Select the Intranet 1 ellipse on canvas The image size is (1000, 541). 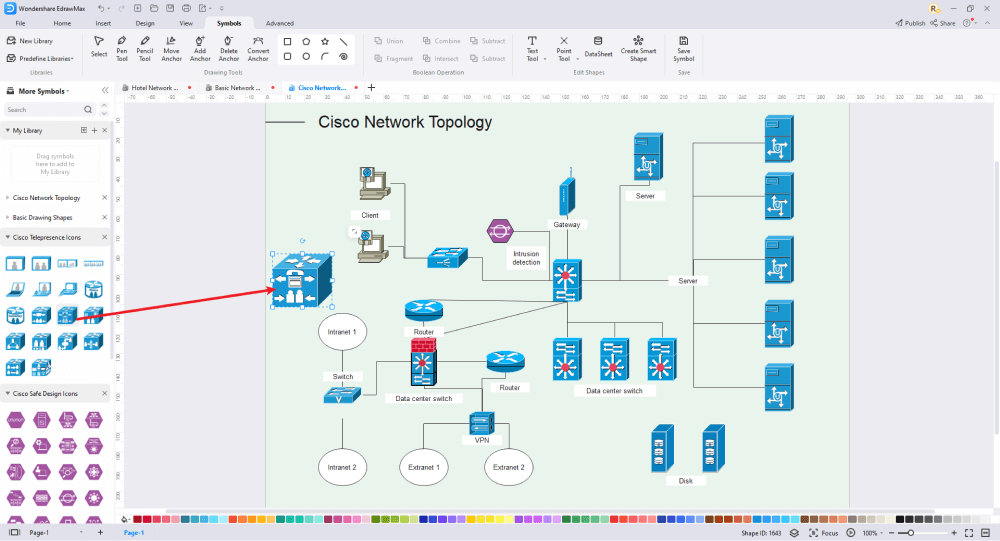pos(342,332)
